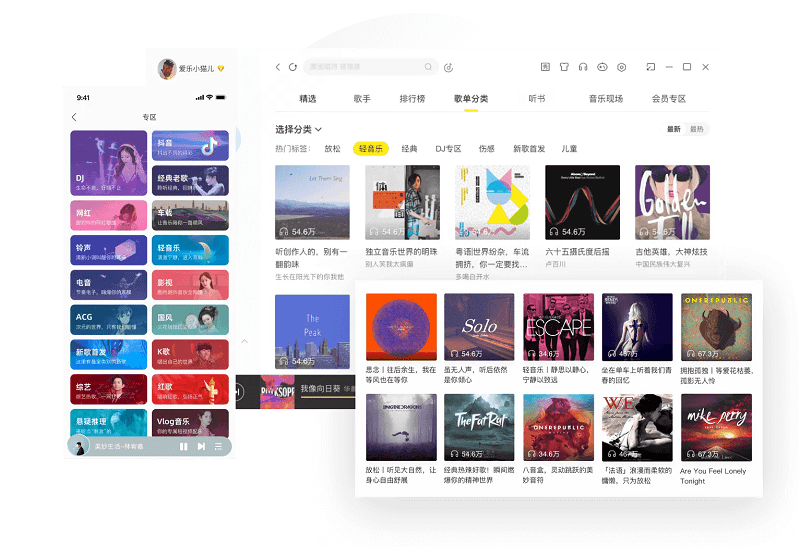
Task: Open the 音乐现场 tab
Action: pos(606,98)
